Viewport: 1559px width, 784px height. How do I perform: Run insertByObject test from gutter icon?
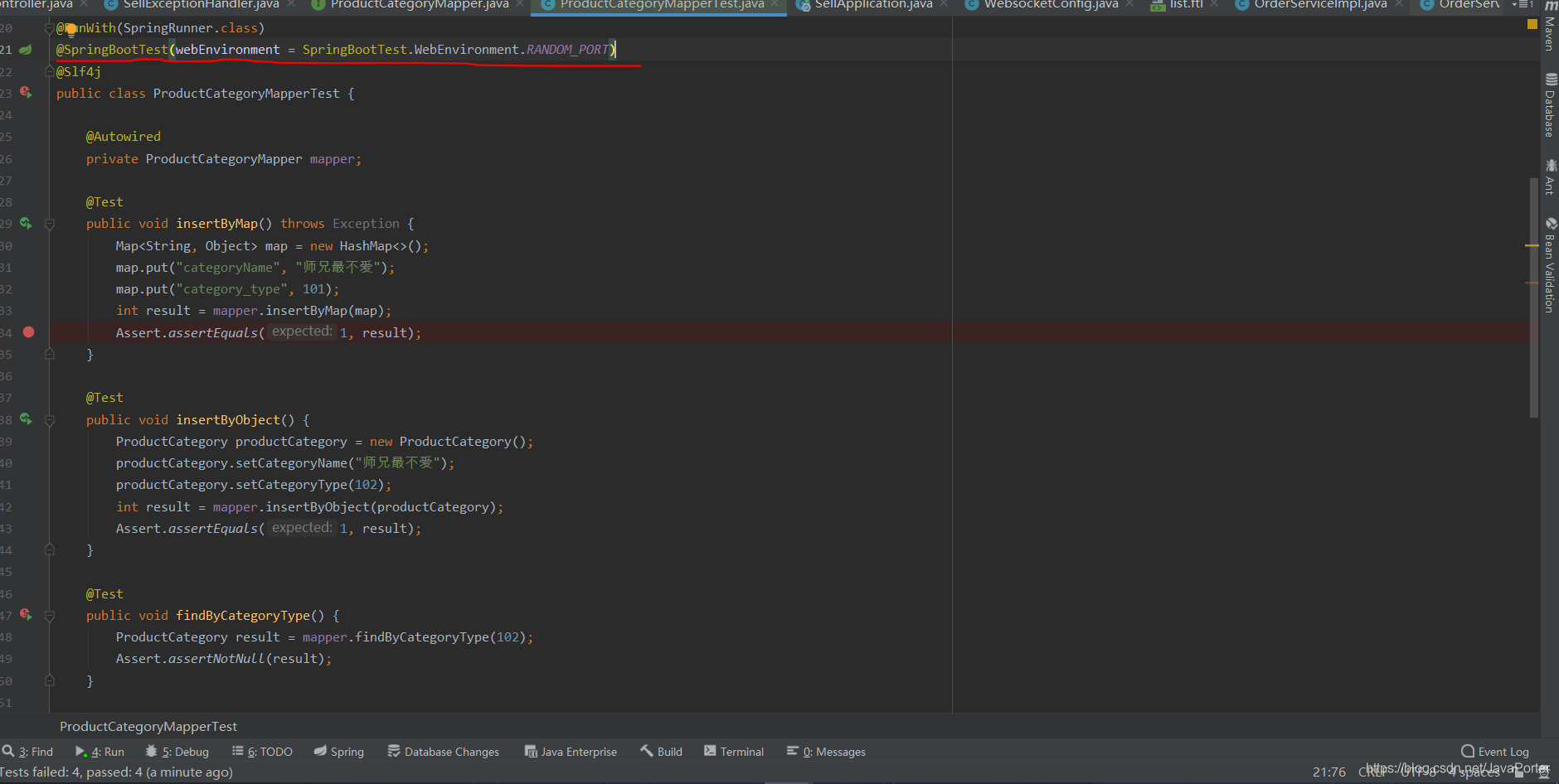click(26, 419)
